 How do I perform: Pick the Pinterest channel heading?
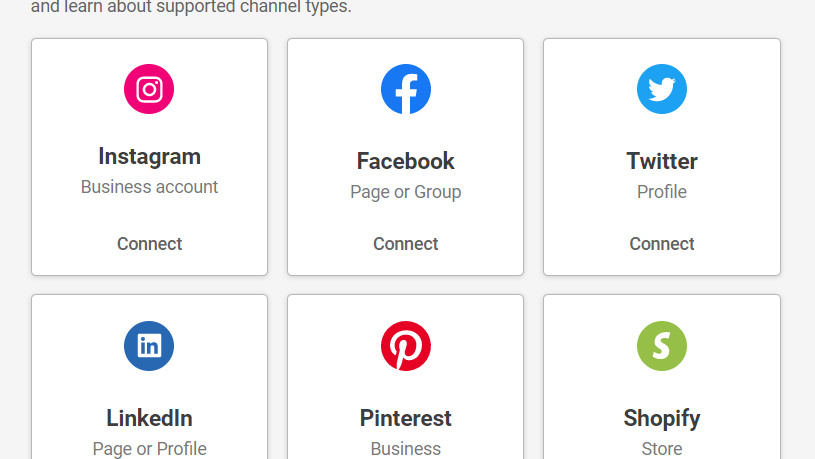(405, 418)
